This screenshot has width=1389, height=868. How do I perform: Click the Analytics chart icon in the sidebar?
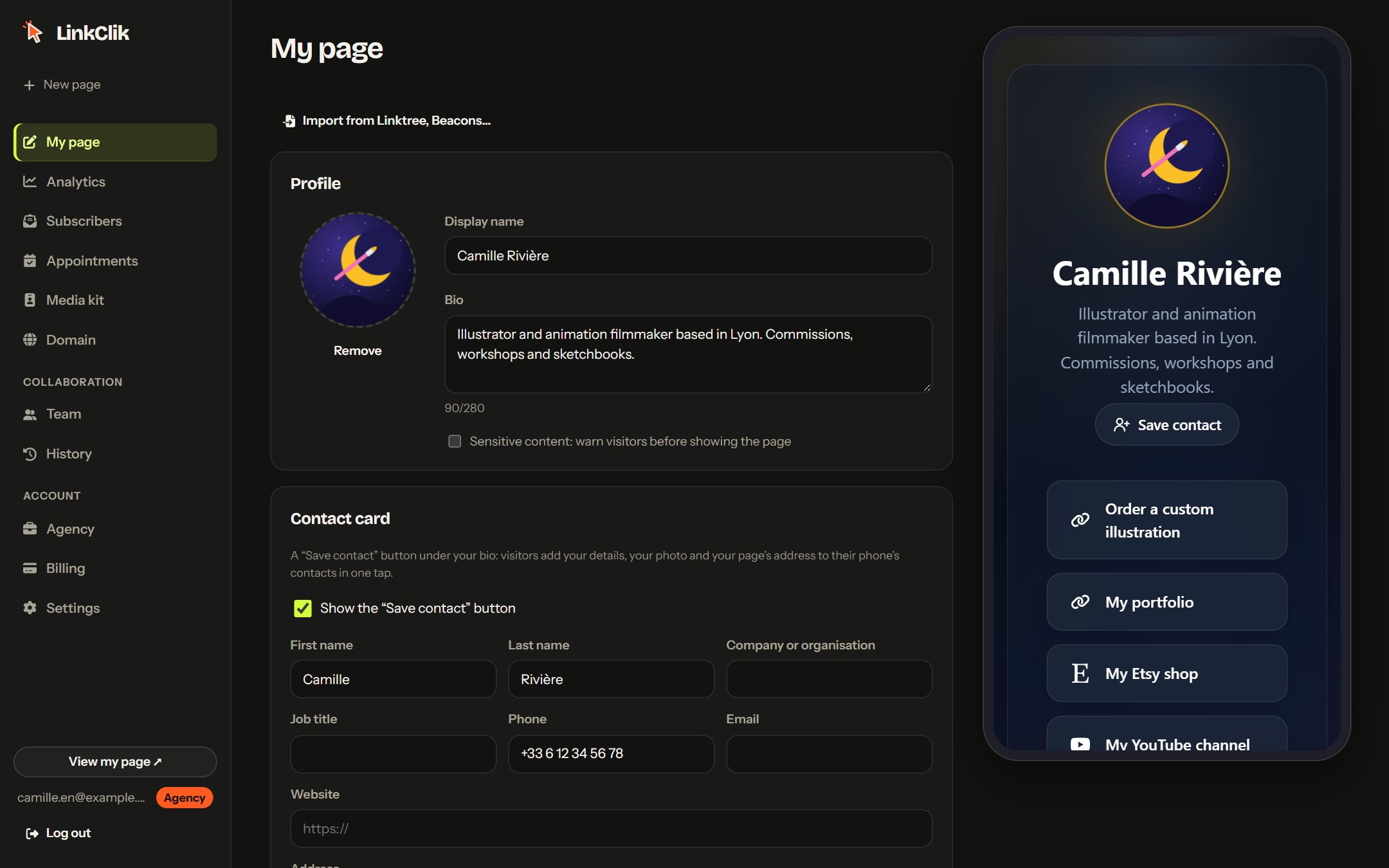coord(30,181)
